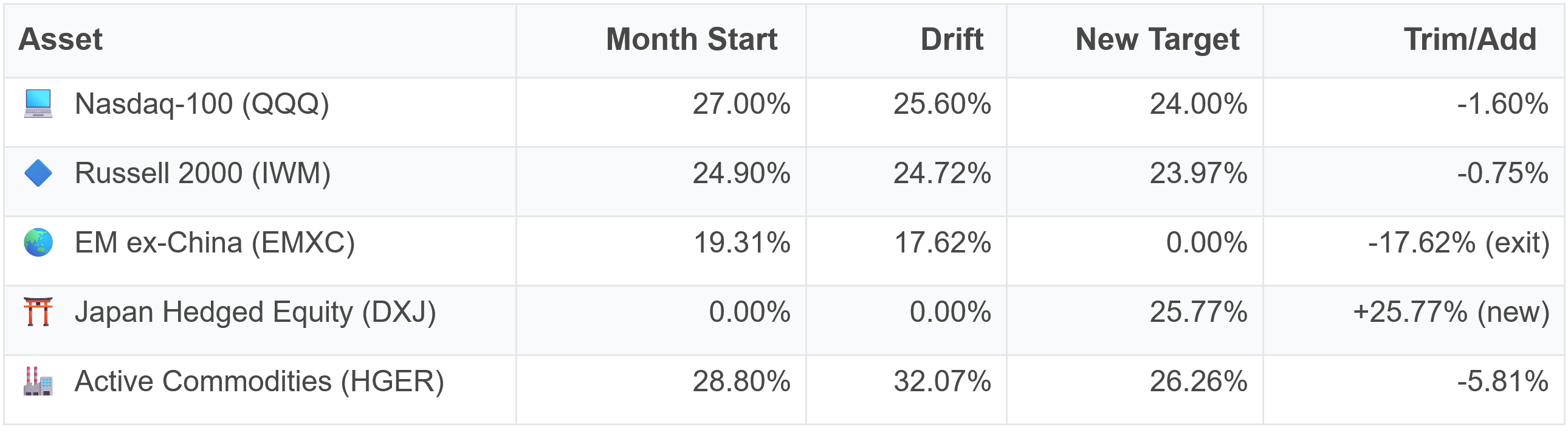1568x432 pixels.
Task: Select the Asset column header
Action: pyautogui.click(x=61, y=40)
